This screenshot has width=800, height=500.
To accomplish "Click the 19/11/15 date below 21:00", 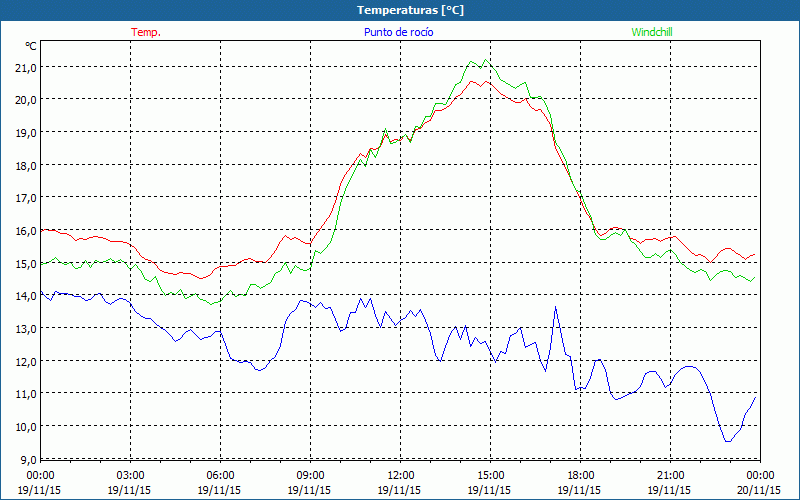I will pyautogui.click(x=669, y=490).
